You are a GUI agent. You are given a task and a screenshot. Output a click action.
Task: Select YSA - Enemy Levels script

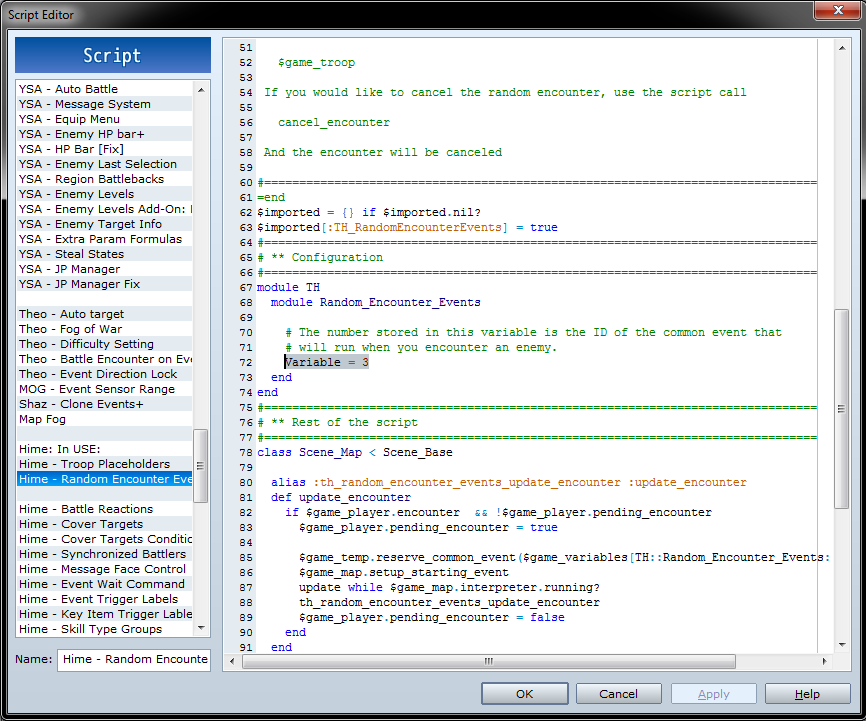click(105, 194)
